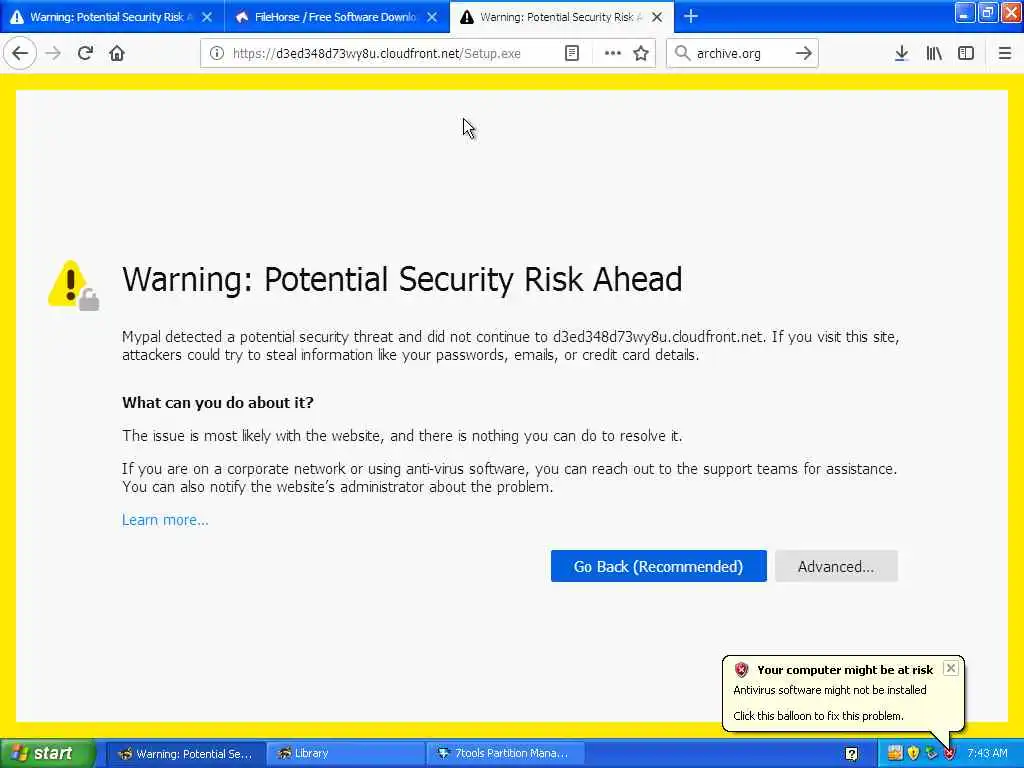This screenshot has height=768, width=1024.
Task: Open the Windows start menu
Action: 46,753
